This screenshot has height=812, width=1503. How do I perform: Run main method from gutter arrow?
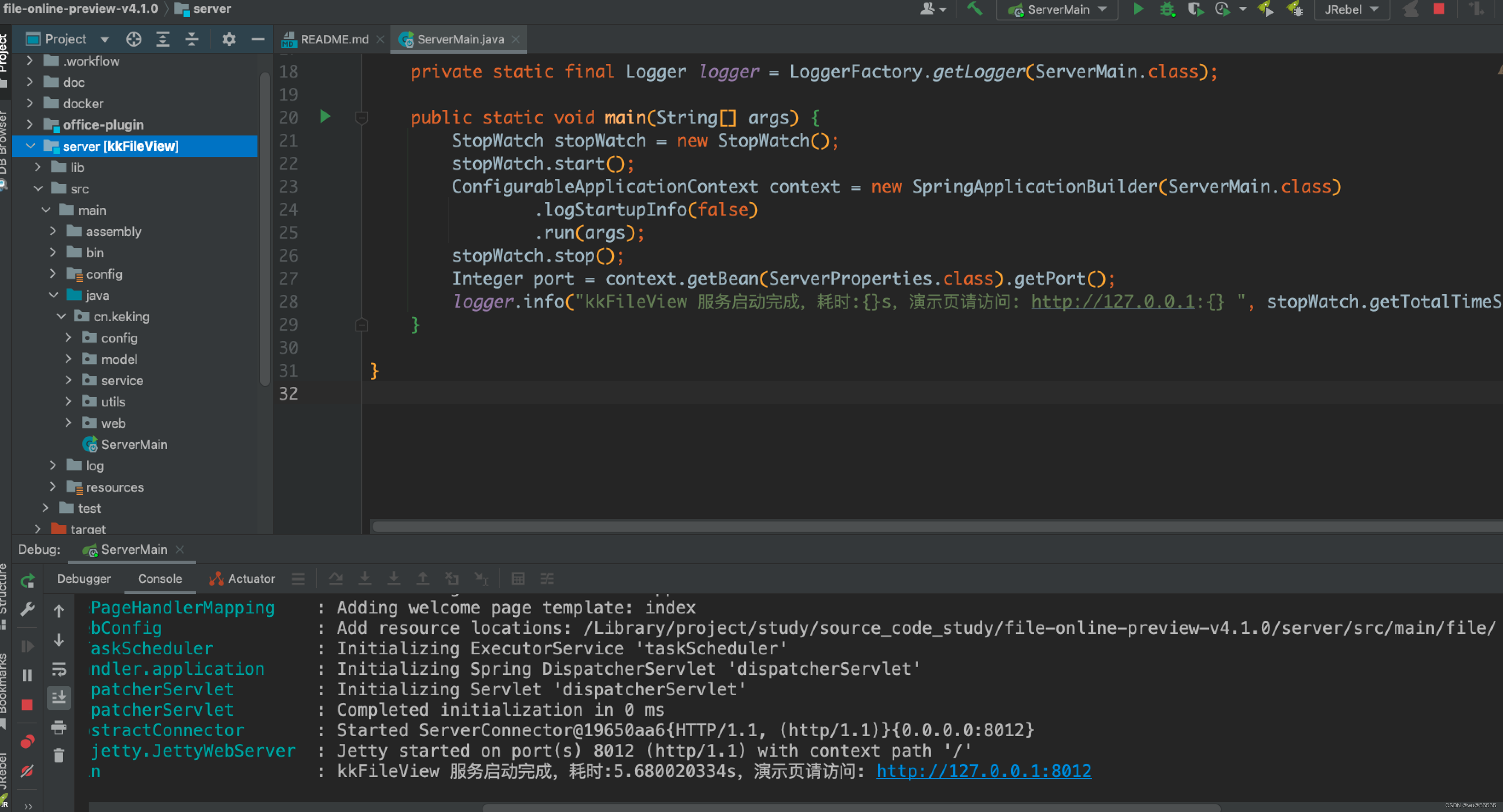coord(325,117)
